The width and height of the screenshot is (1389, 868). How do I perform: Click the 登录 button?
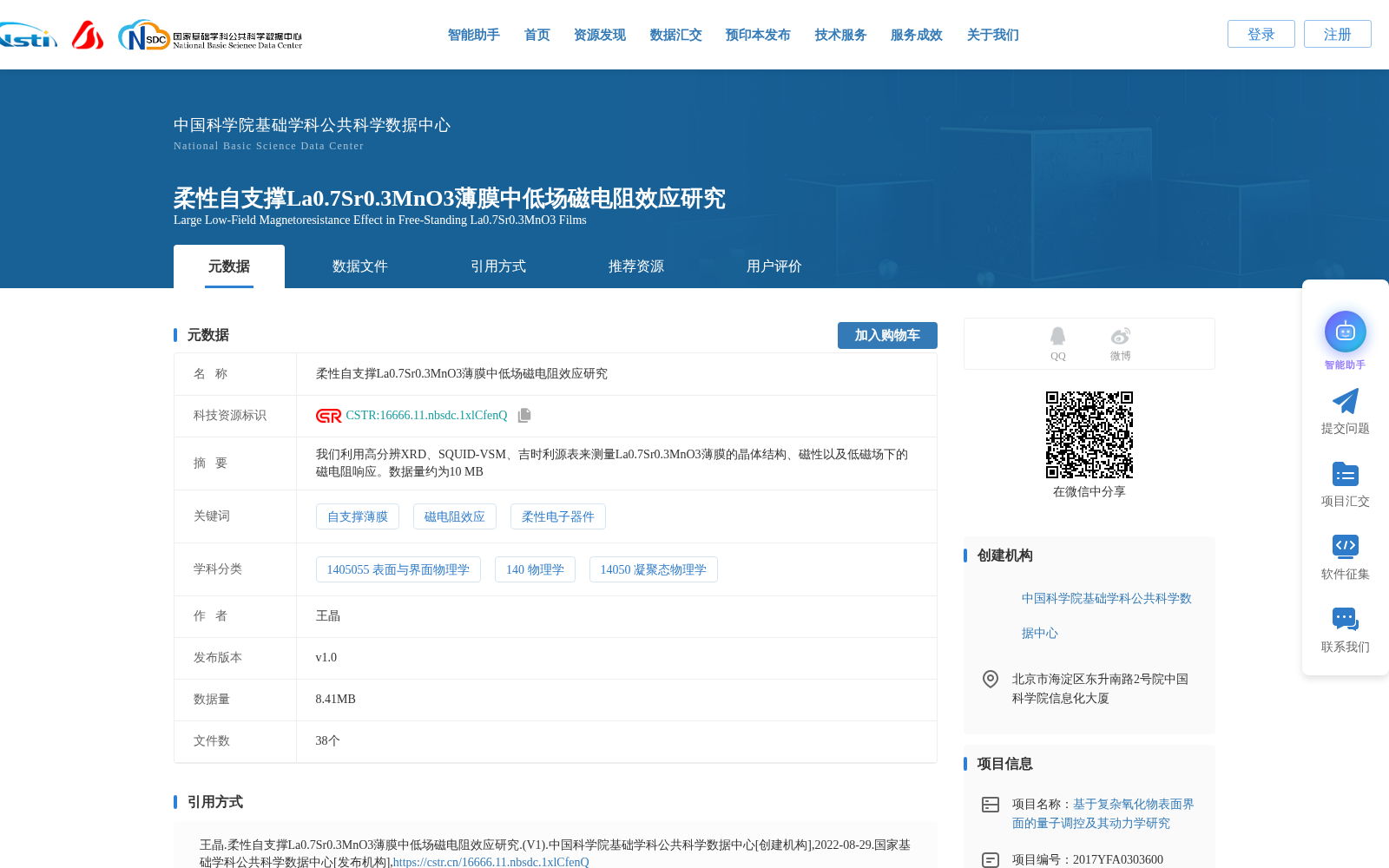[1261, 34]
